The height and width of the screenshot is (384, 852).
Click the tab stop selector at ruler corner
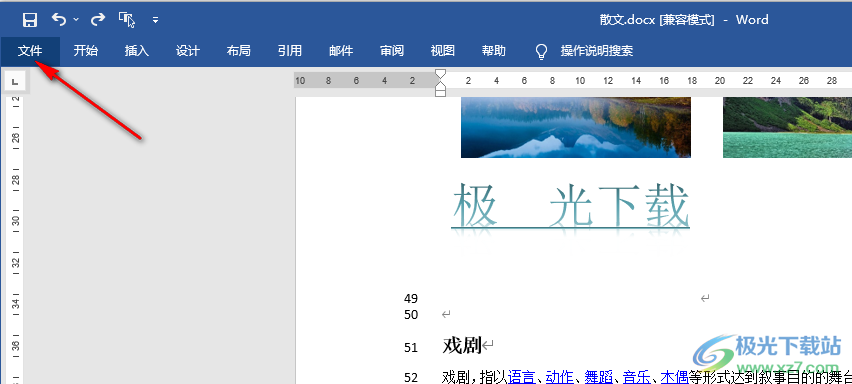pyautogui.click(x=15, y=82)
